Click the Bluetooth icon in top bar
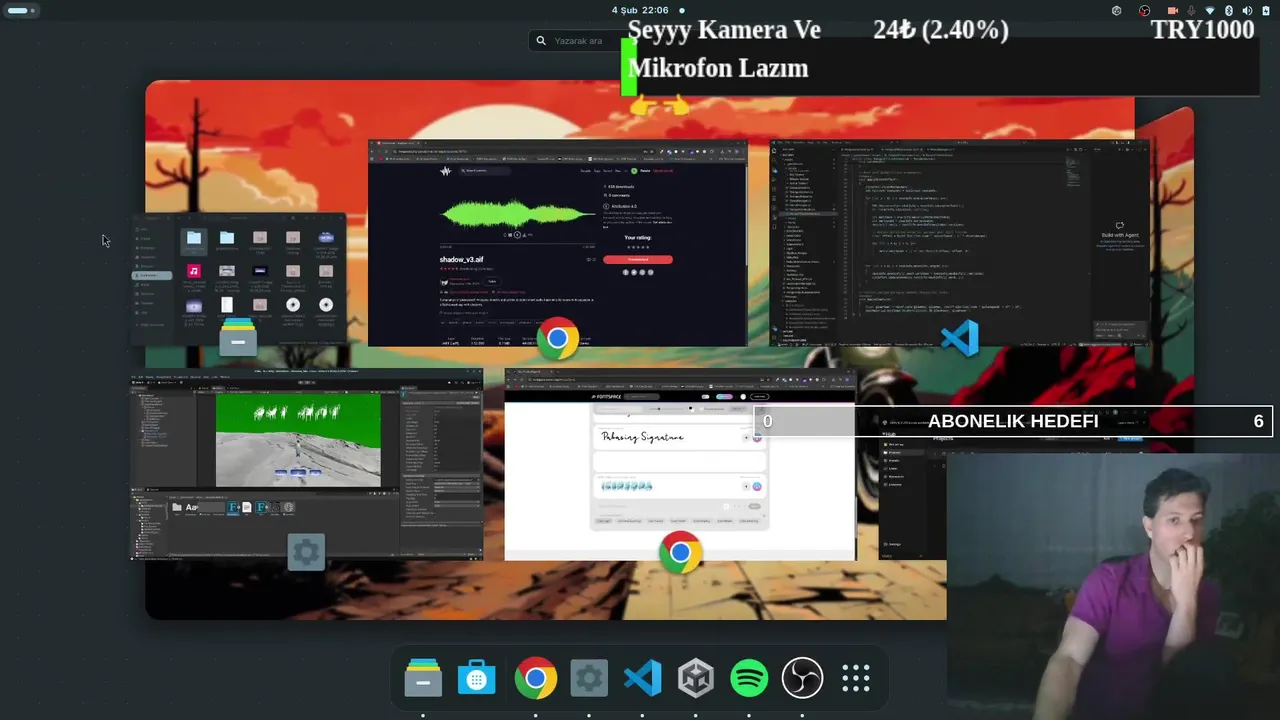This screenshot has height=720, width=1280. tap(1229, 11)
